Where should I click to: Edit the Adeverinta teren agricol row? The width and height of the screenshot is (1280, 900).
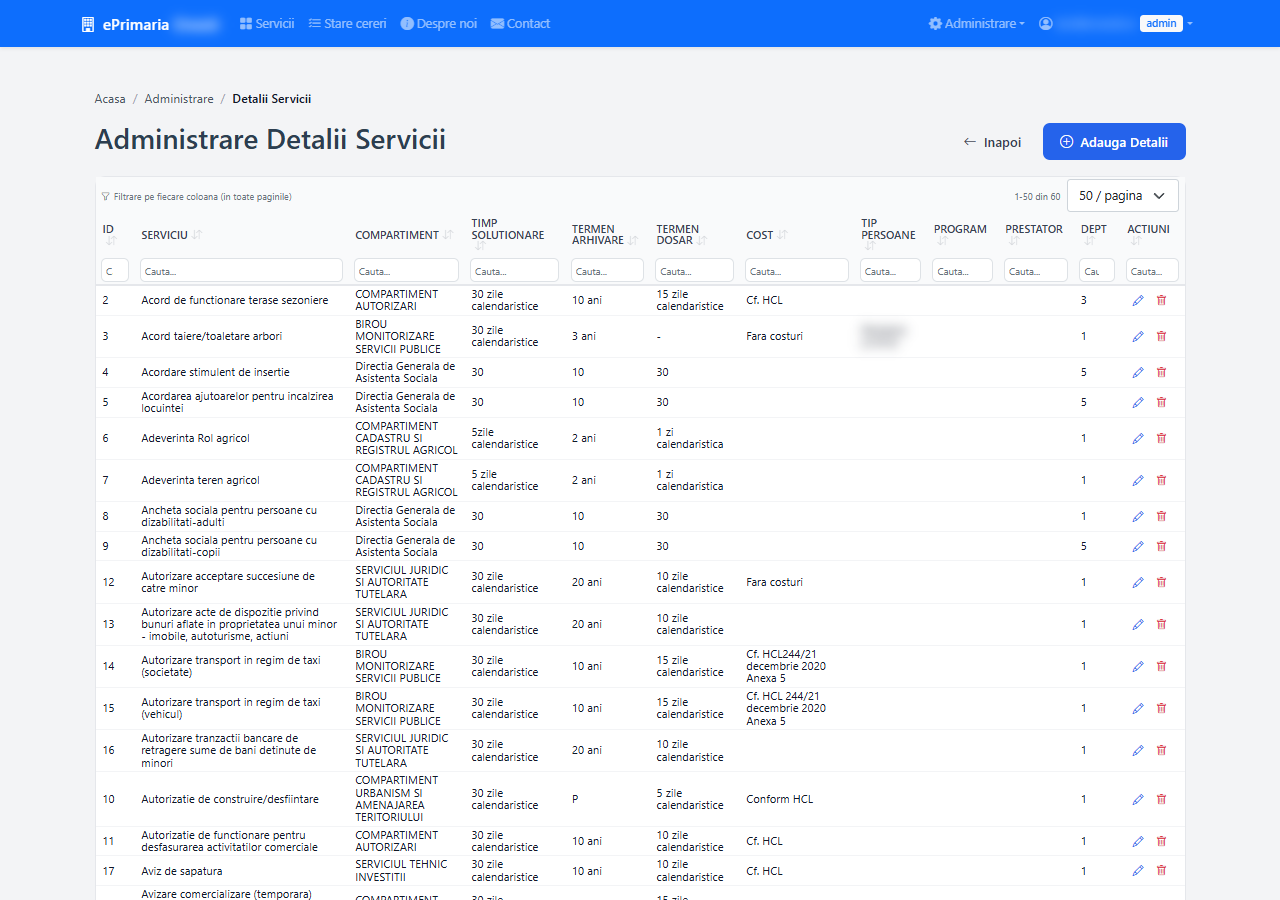1138,480
